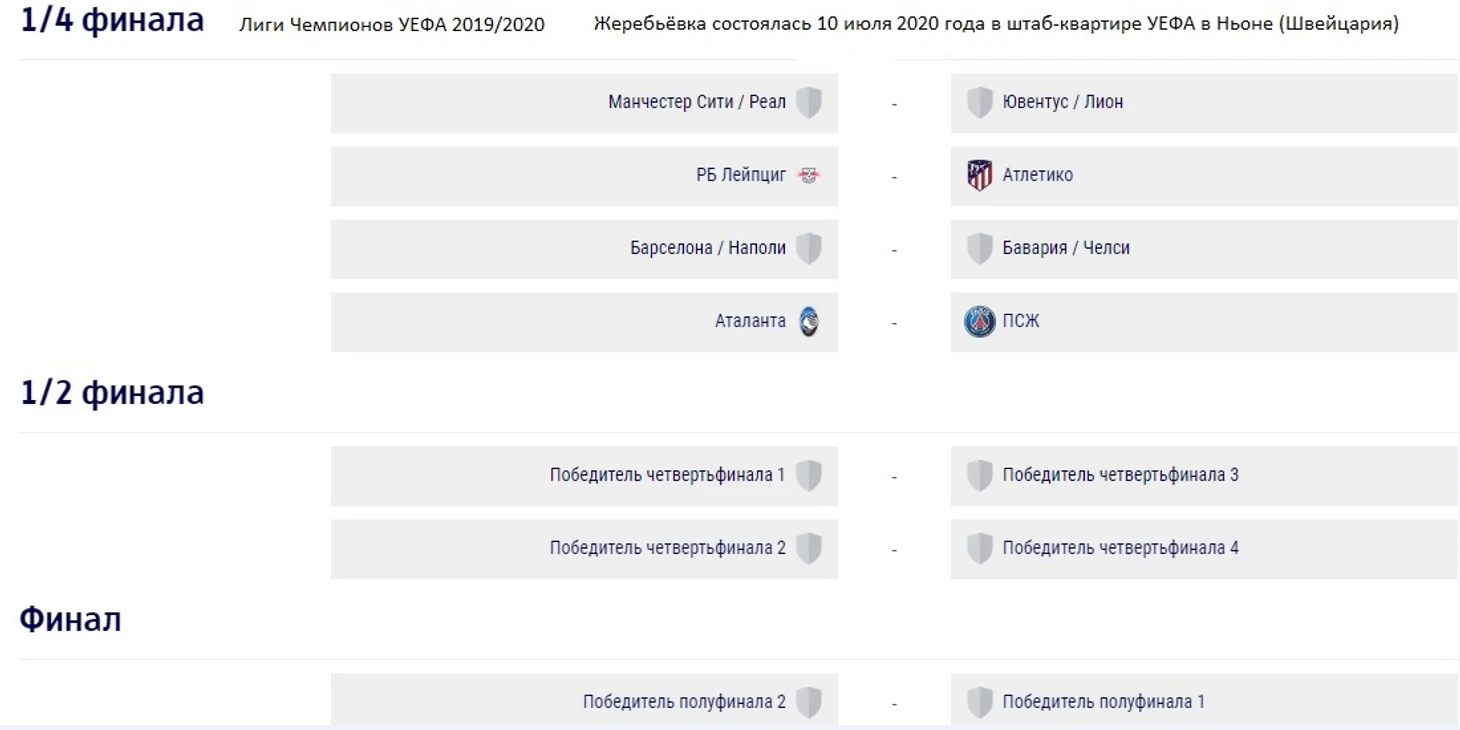Screen dimensions: 1460x730
Task: Click the Победитель четвертьфинала 2 cell
Action: (584, 548)
